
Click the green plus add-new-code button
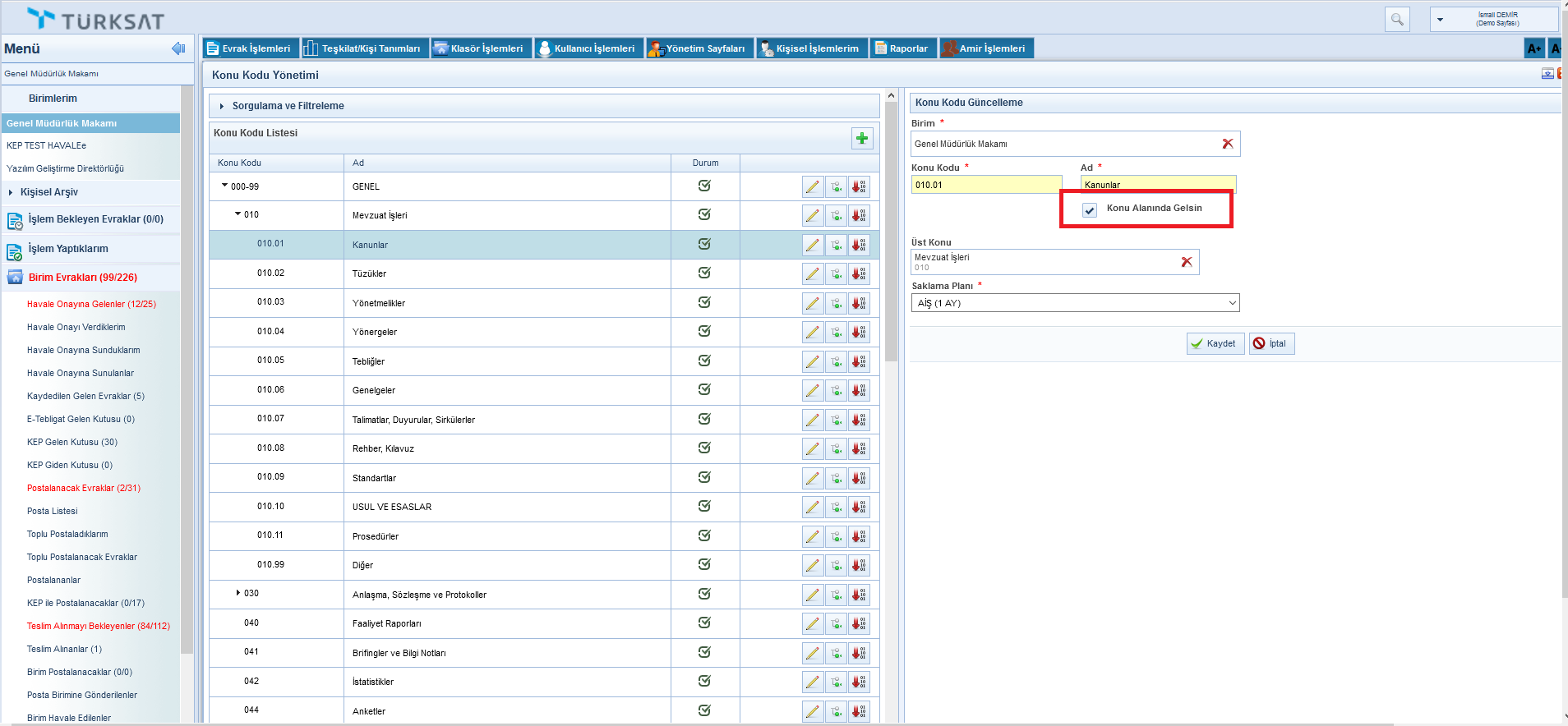click(x=861, y=139)
